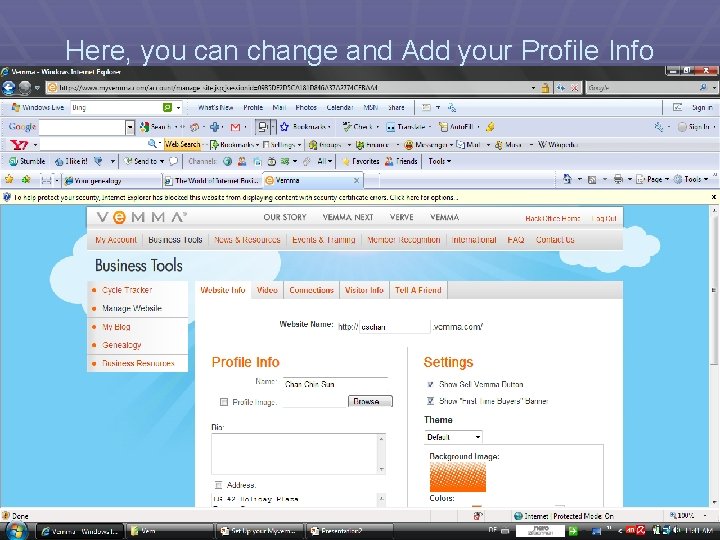Open the IE Page menu dropdown

tap(652, 180)
